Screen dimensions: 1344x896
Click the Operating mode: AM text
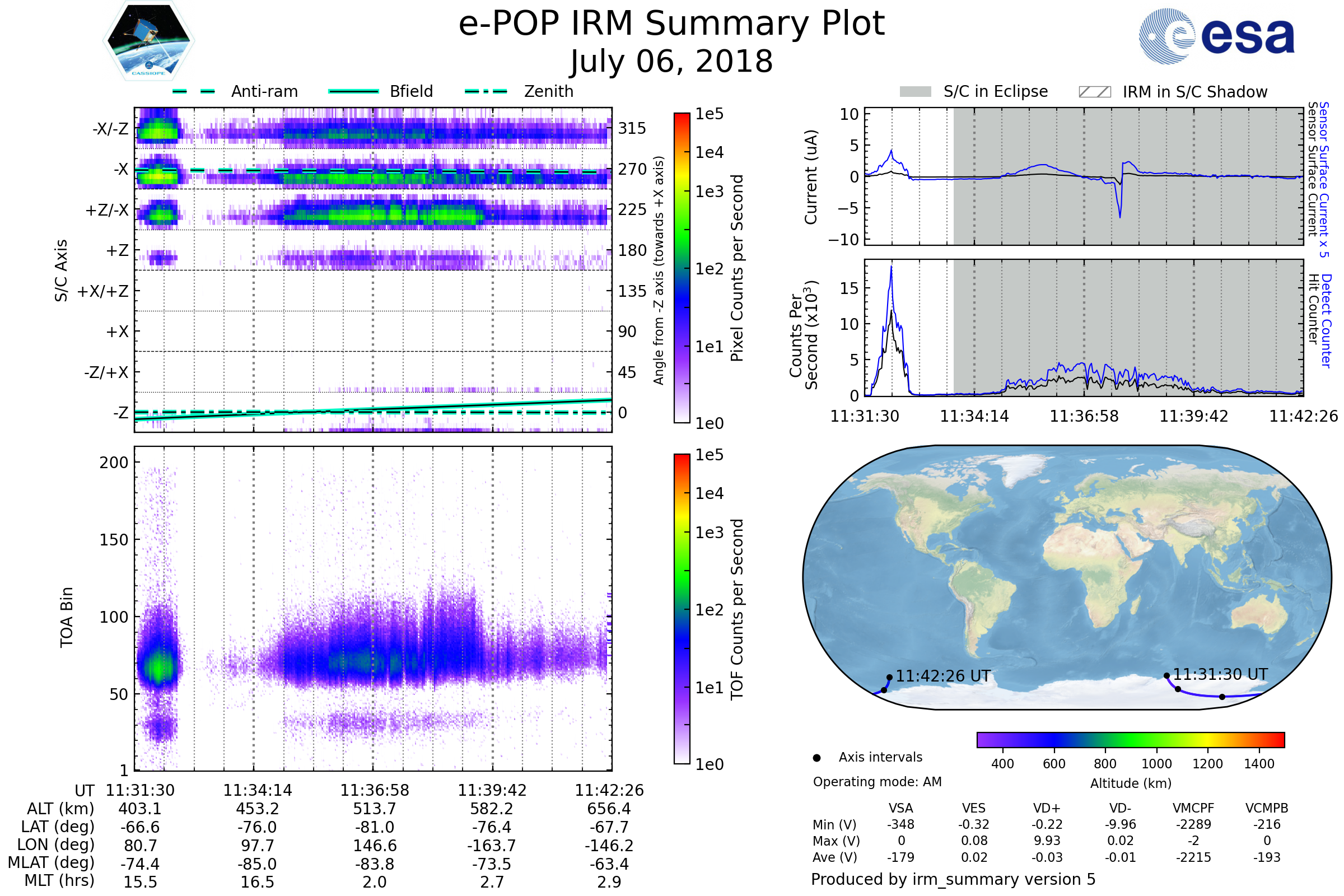877,782
